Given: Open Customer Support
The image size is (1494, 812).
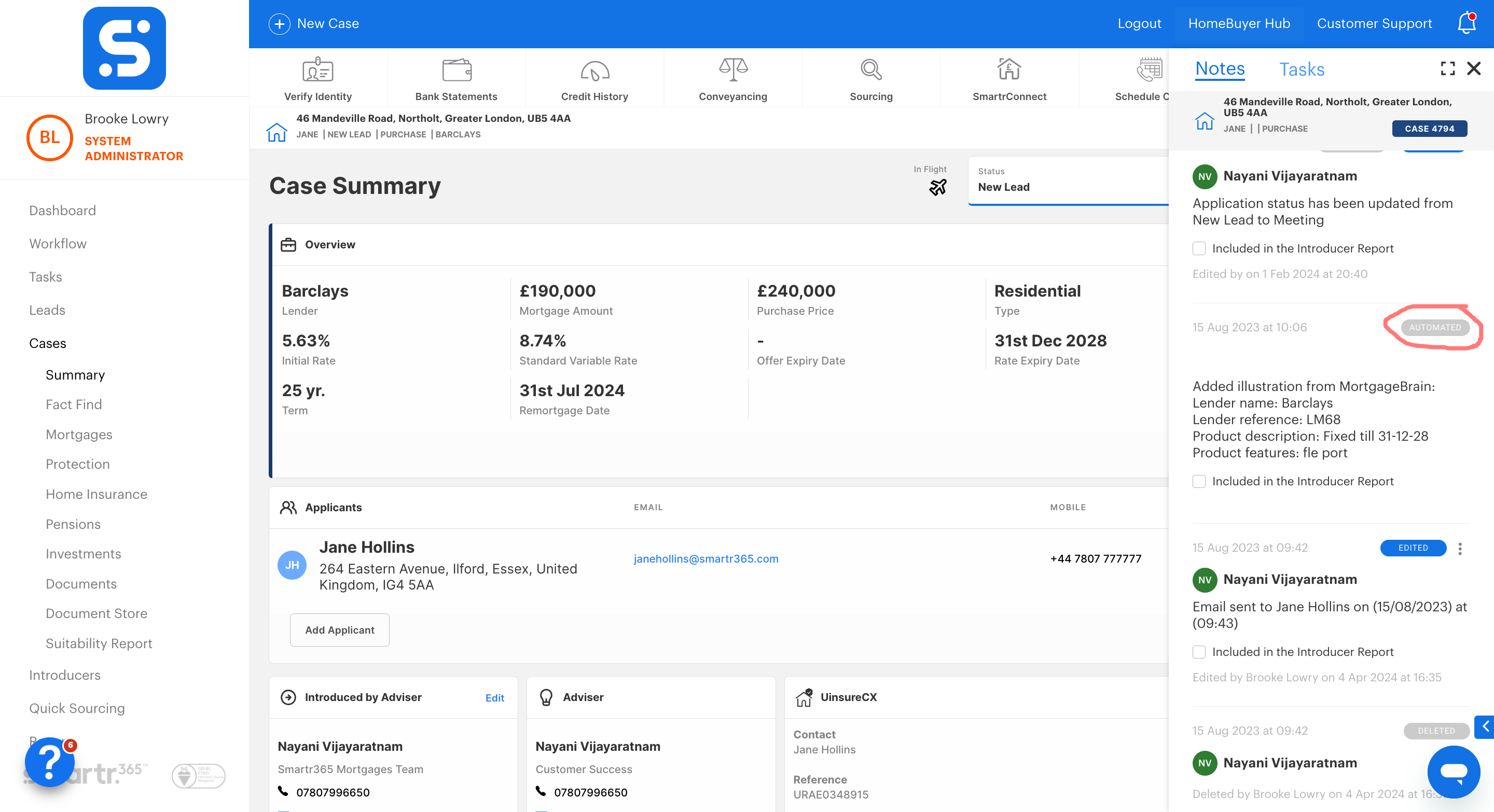Looking at the screenshot, I should 1374,24.
